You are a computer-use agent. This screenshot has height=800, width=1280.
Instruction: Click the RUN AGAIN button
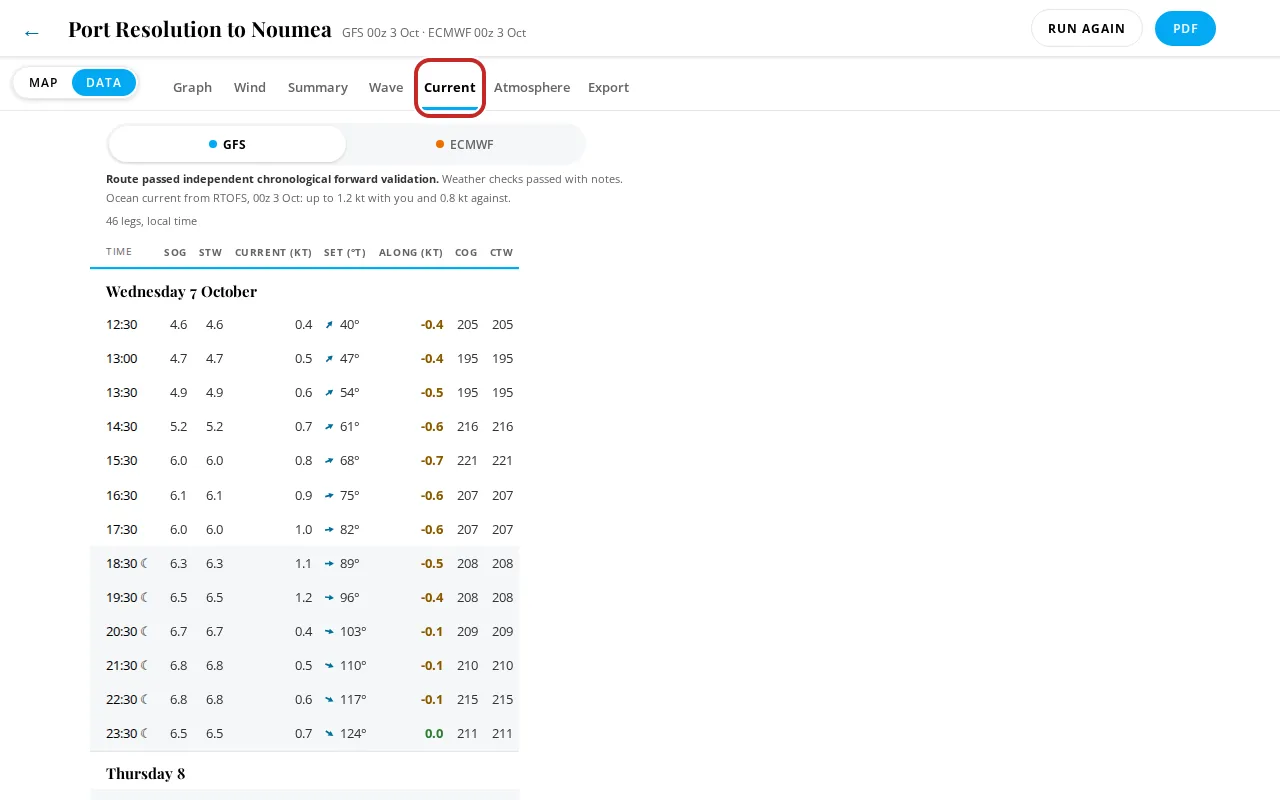(1086, 28)
